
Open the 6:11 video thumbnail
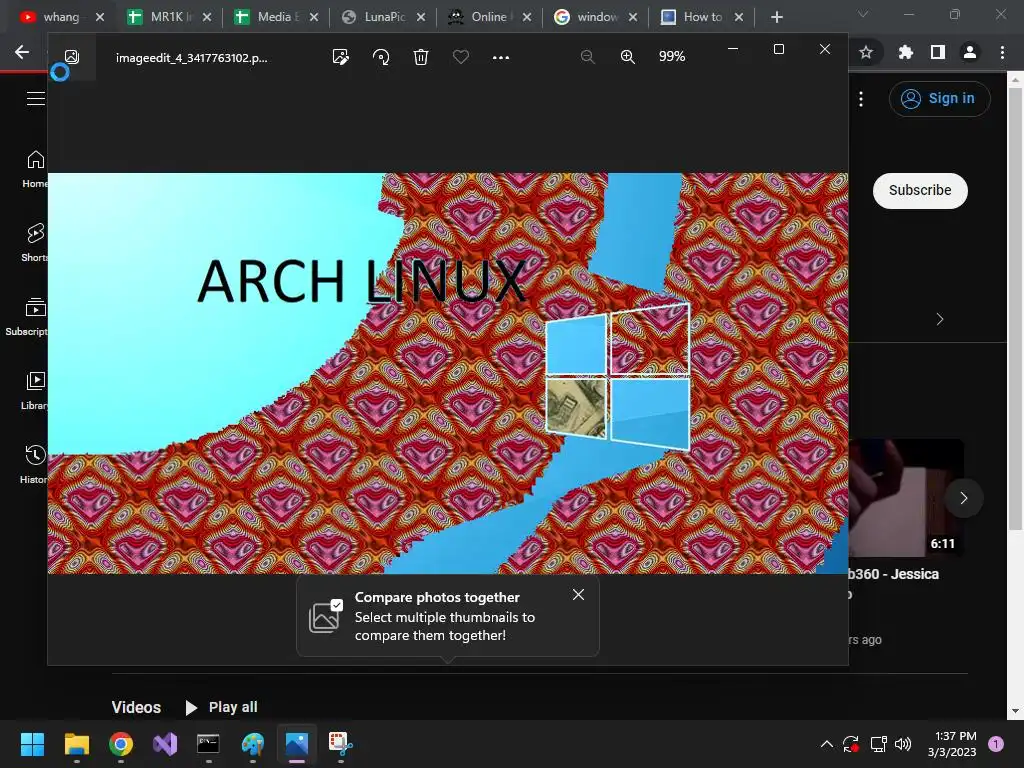905,498
